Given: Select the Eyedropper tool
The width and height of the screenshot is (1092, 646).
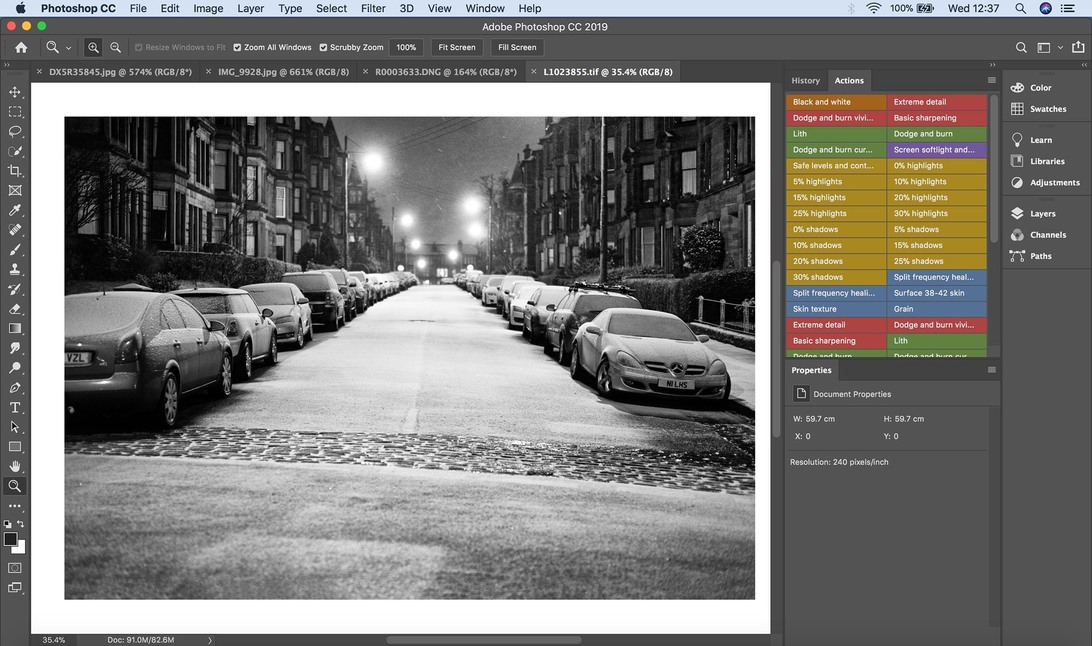Looking at the screenshot, I should tap(15, 210).
